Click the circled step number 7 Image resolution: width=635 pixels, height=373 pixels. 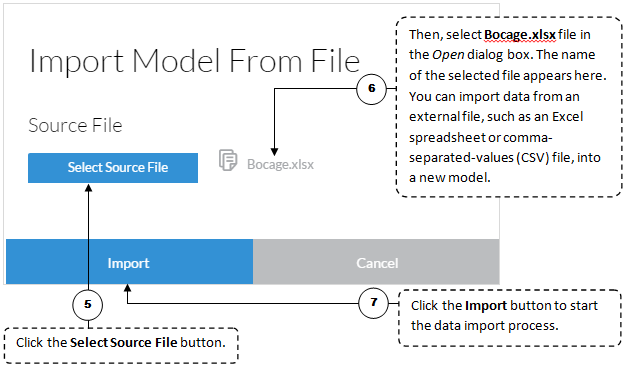pyautogui.click(x=373, y=303)
